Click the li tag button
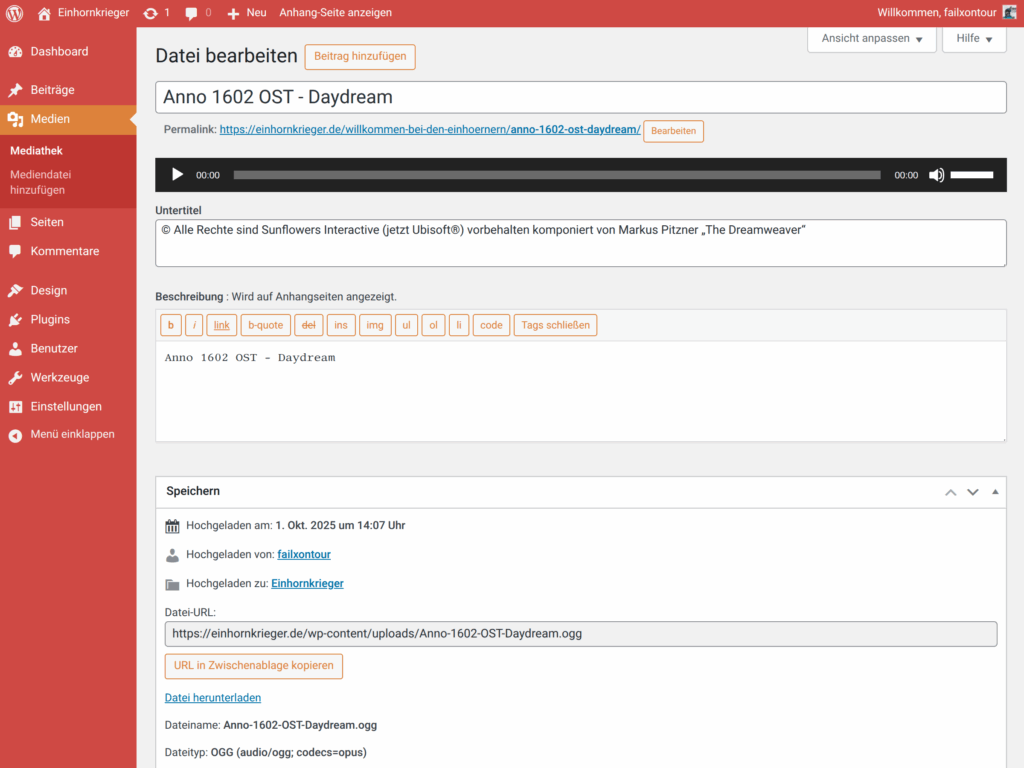 458,325
